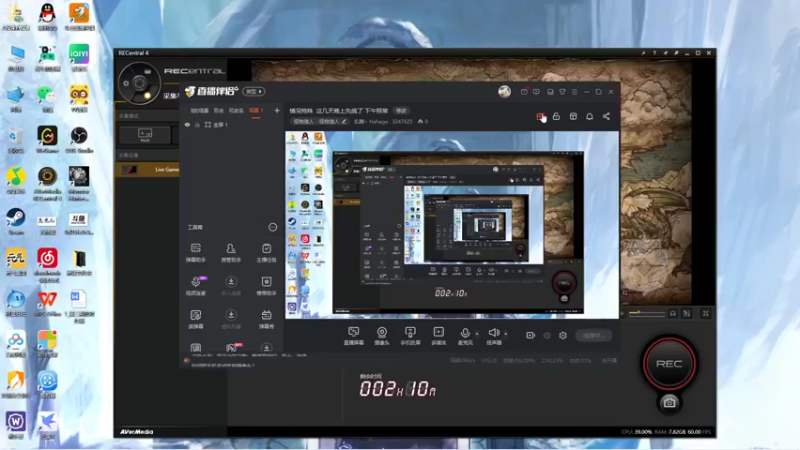Select the third scene tab
The image size is (800, 450).
click(236, 110)
